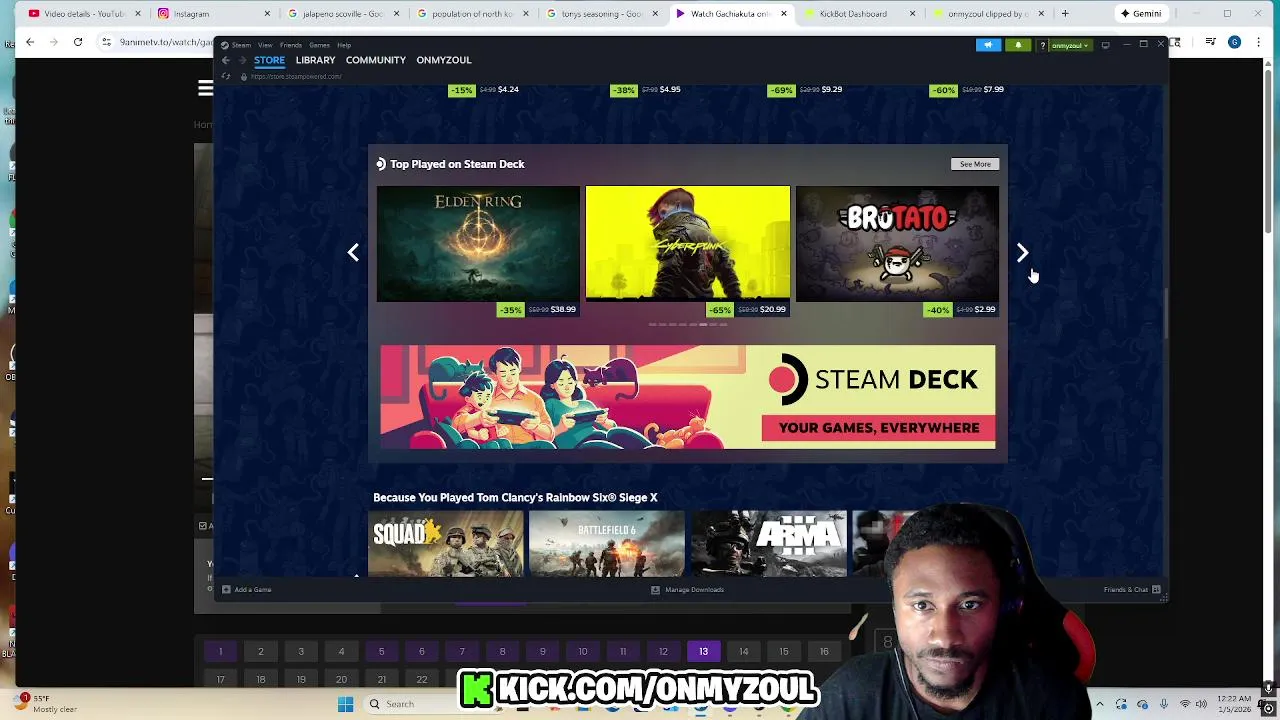This screenshot has height=720, width=1280.
Task: Open taskbar network settings icon
Action: coord(1186,704)
